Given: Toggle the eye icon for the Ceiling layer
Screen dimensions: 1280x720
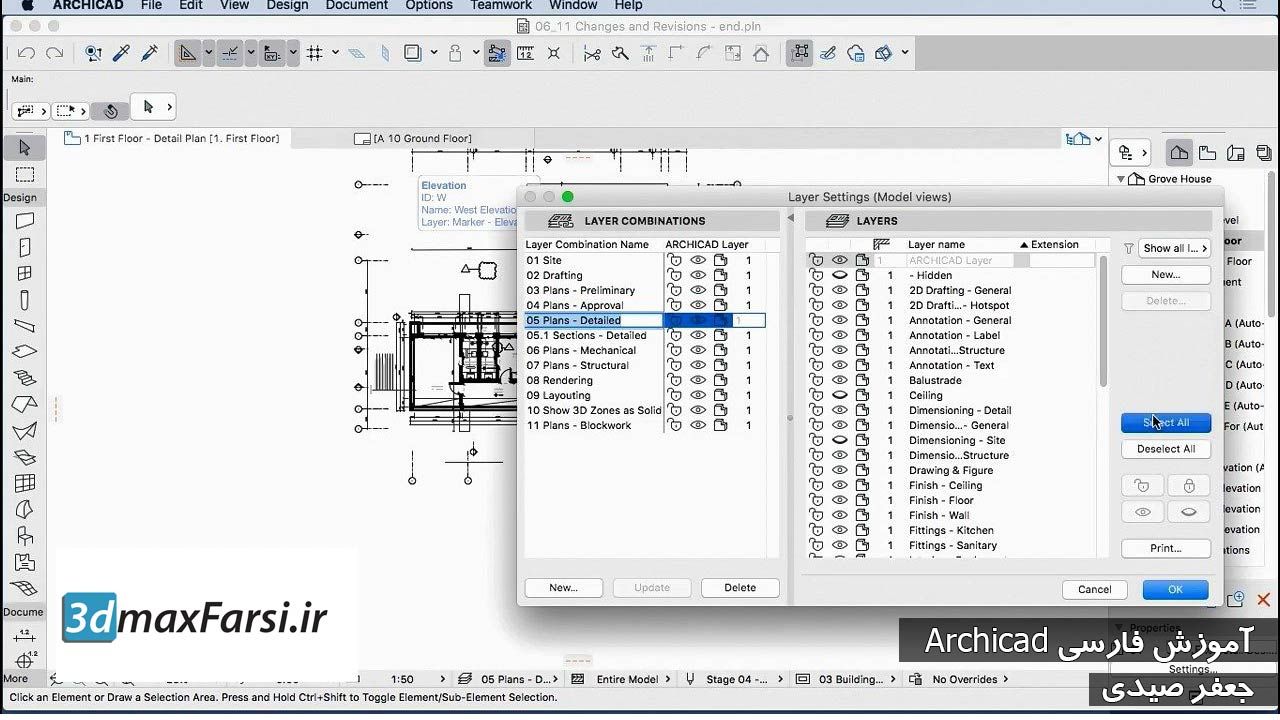Looking at the screenshot, I should 840,396.
